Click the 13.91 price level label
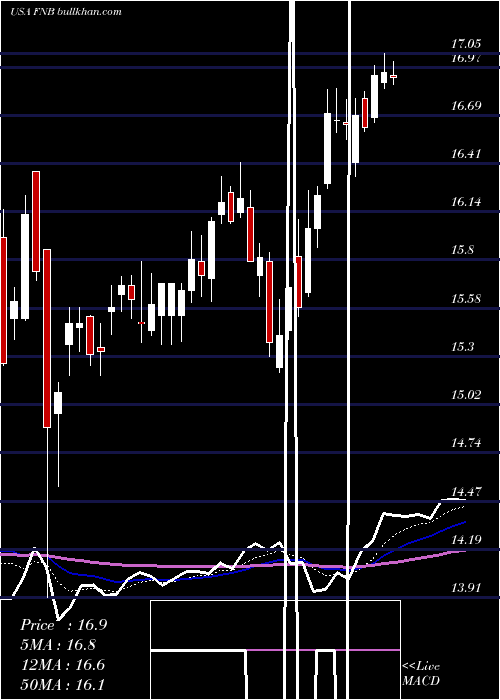This screenshot has height=700, width=500. 466,588
